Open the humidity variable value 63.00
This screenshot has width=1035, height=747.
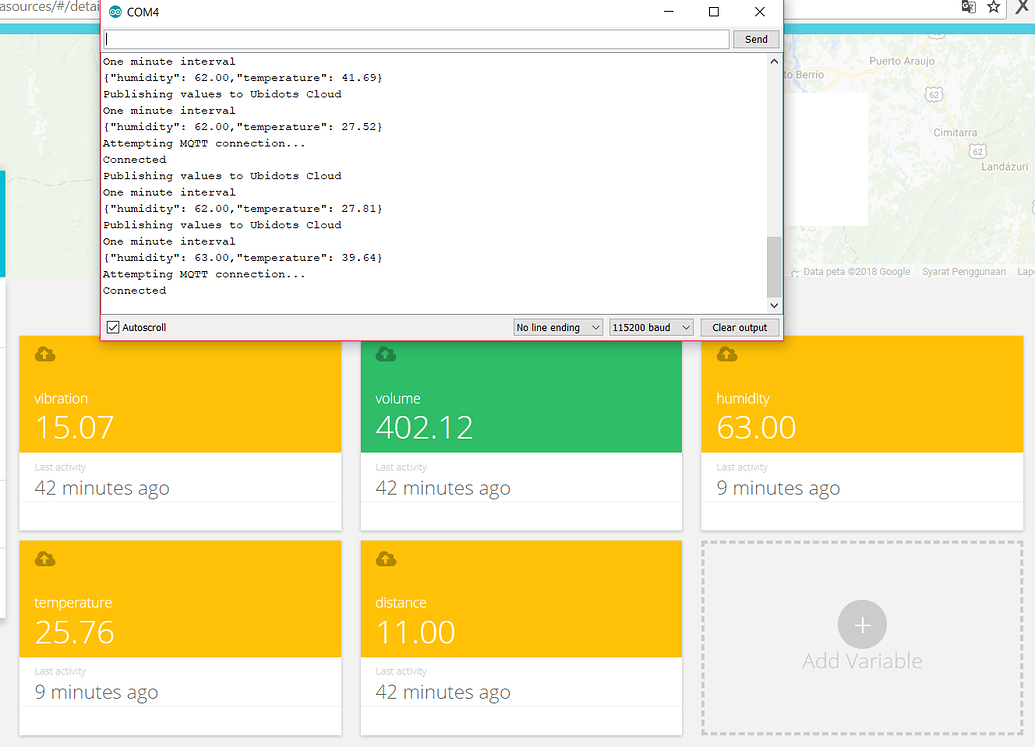[x=756, y=428]
